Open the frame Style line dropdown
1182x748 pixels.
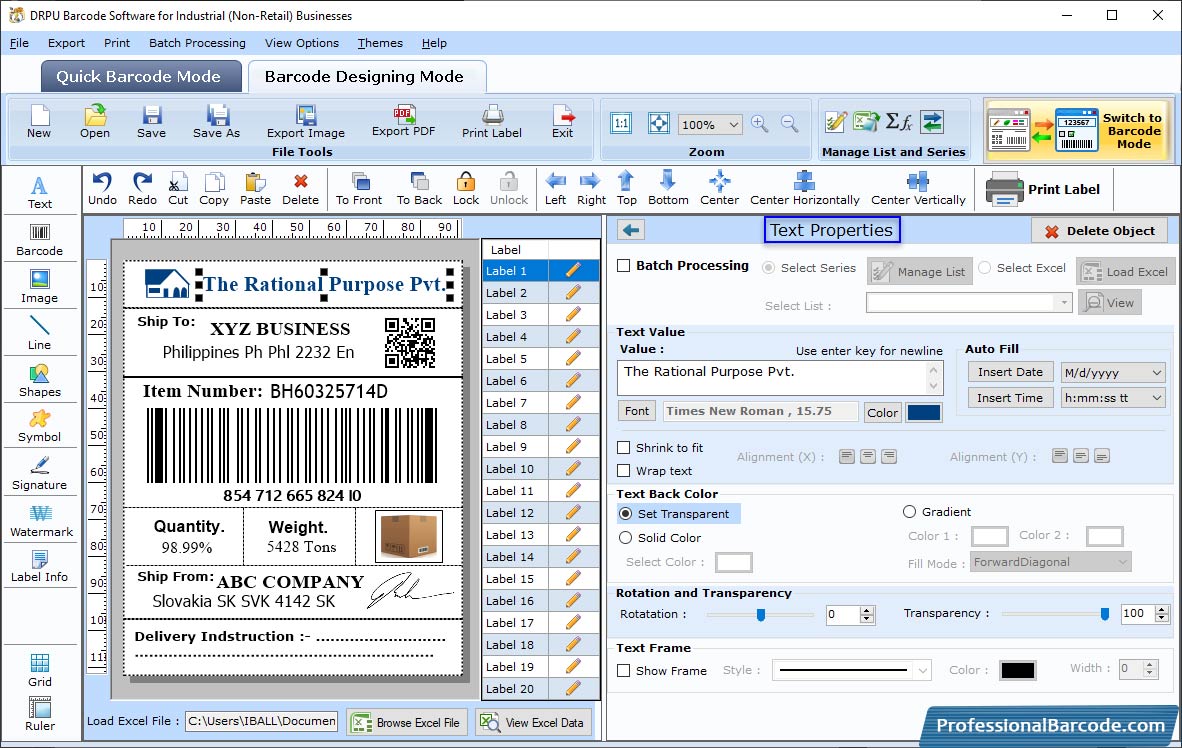click(923, 670)
